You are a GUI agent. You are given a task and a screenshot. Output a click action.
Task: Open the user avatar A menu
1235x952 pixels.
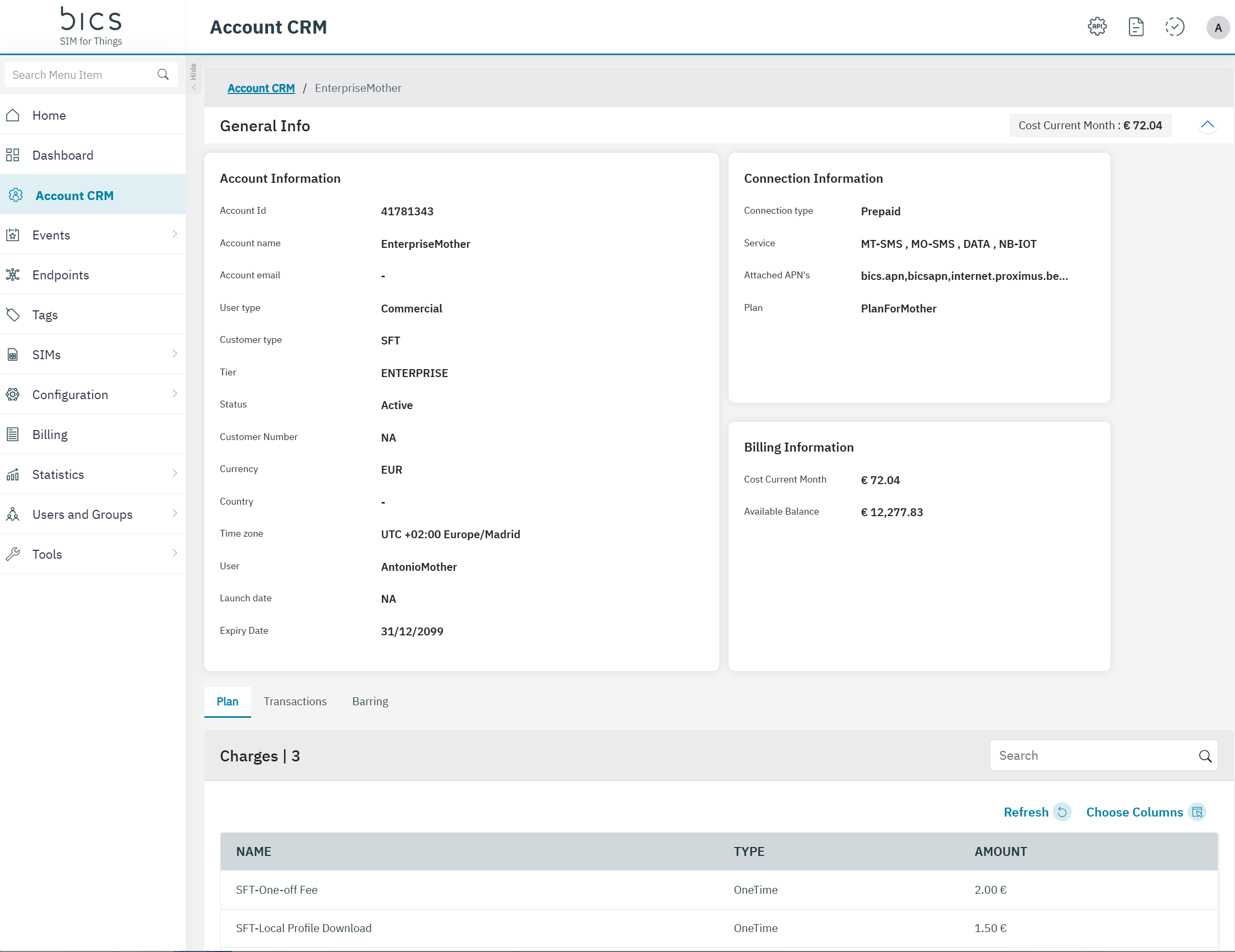(1218, 27)
